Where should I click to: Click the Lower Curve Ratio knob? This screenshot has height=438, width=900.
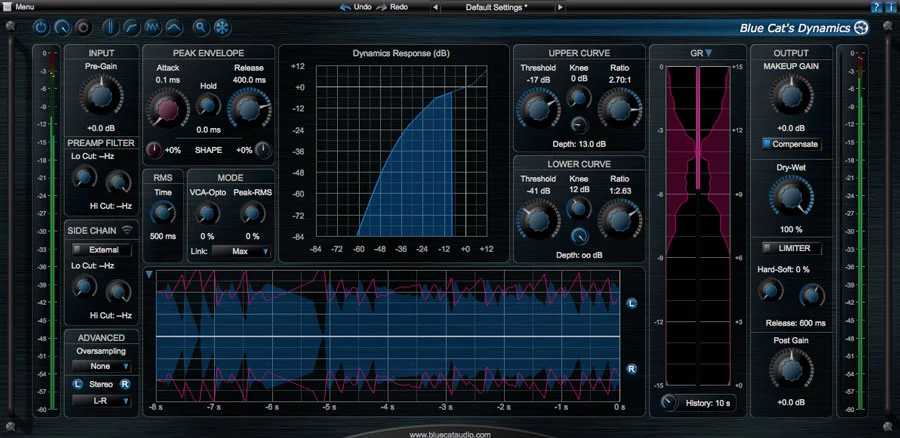tap(620, 219)
